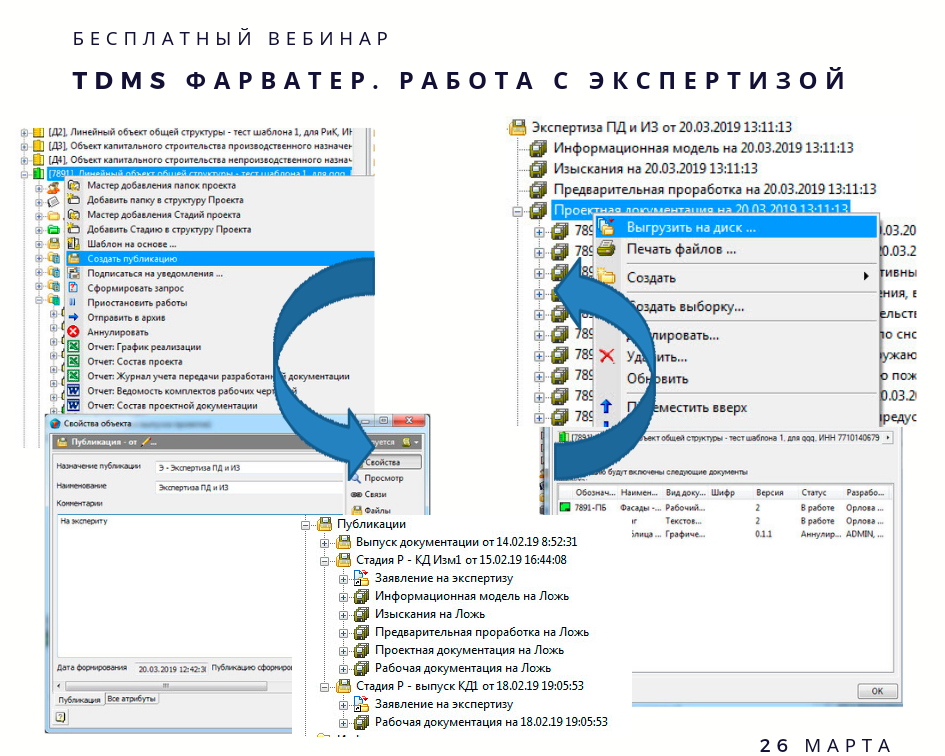945x756 pixels.
Task: Click the printer icon for 'Печать файлов'
Action: click(606, 248)
